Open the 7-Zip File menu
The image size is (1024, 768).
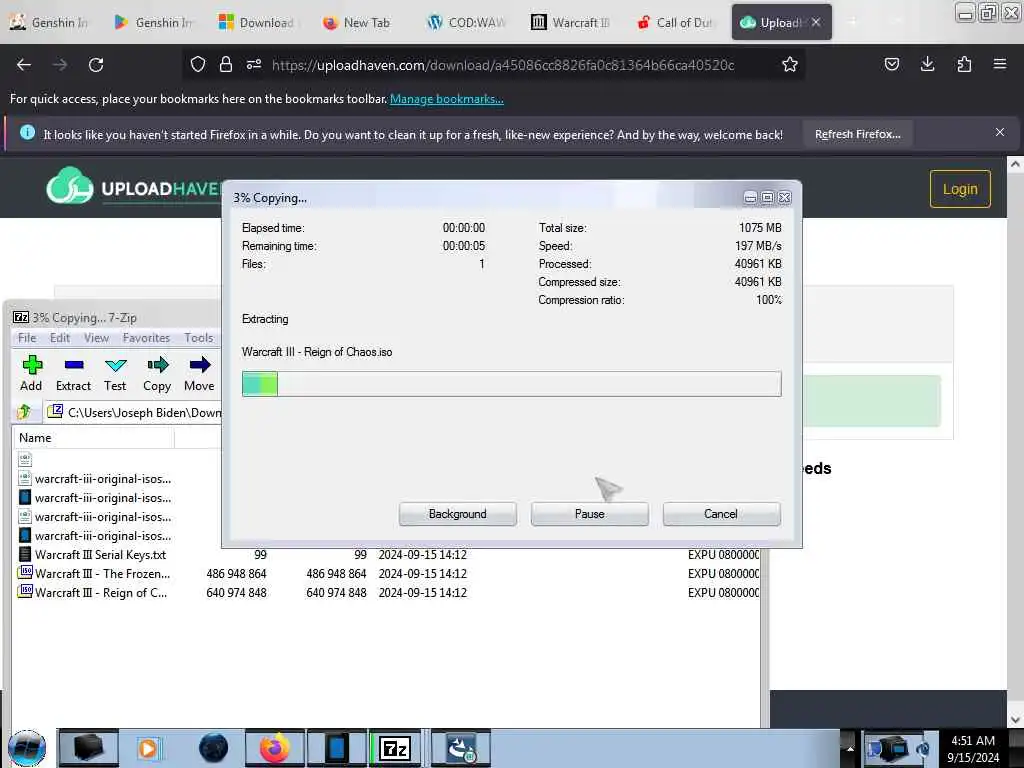click(x=27, y=338)
